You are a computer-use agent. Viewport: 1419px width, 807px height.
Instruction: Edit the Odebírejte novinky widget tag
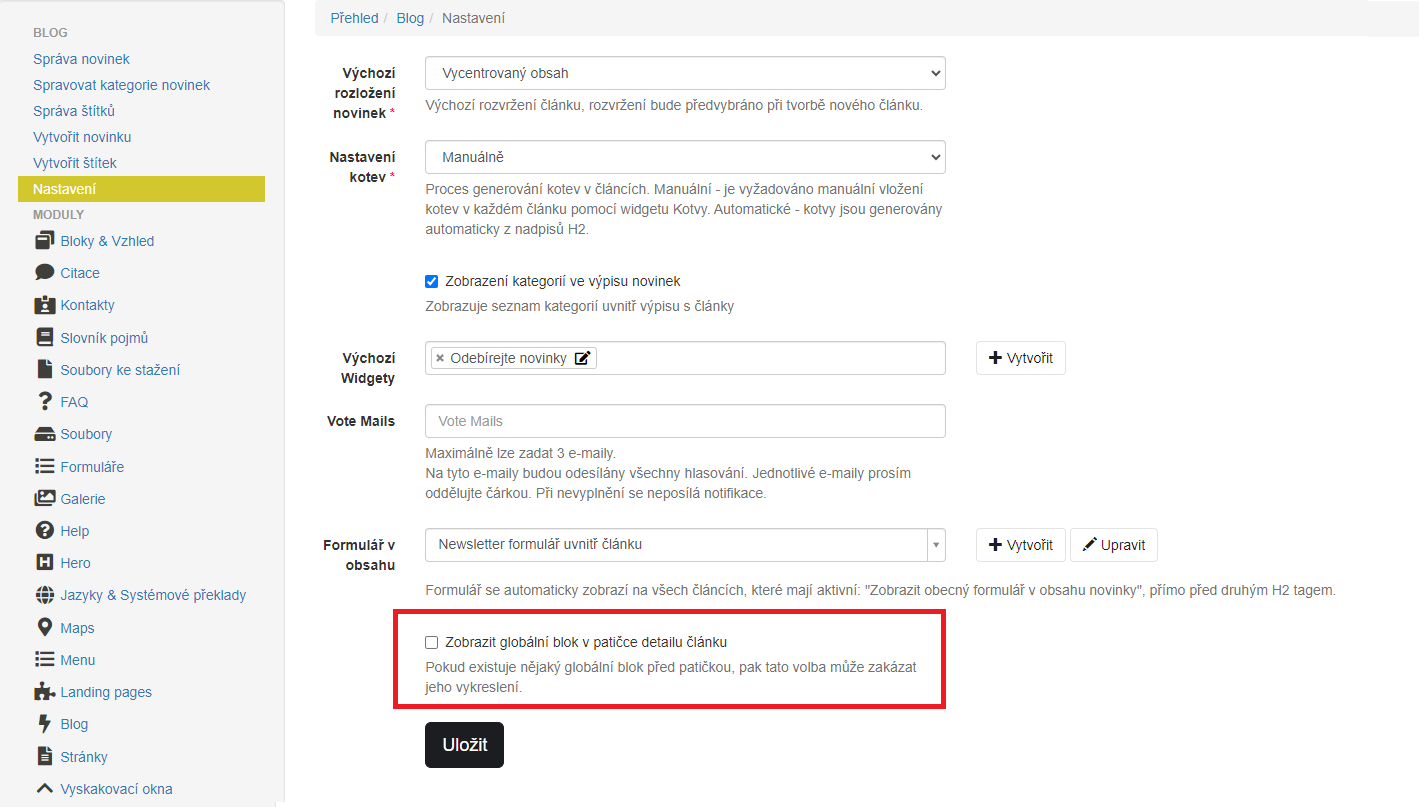[583, 358]
